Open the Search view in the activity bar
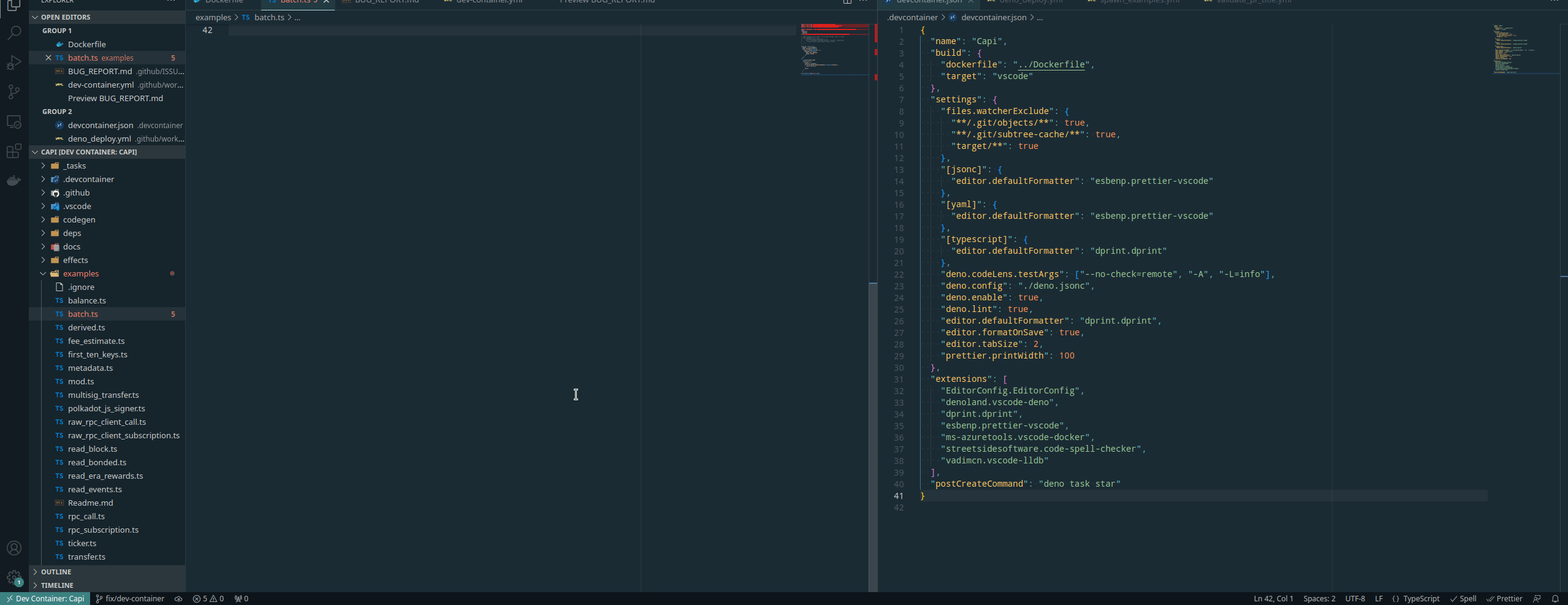The image size is (1568, 605). (x=13, y=32)
